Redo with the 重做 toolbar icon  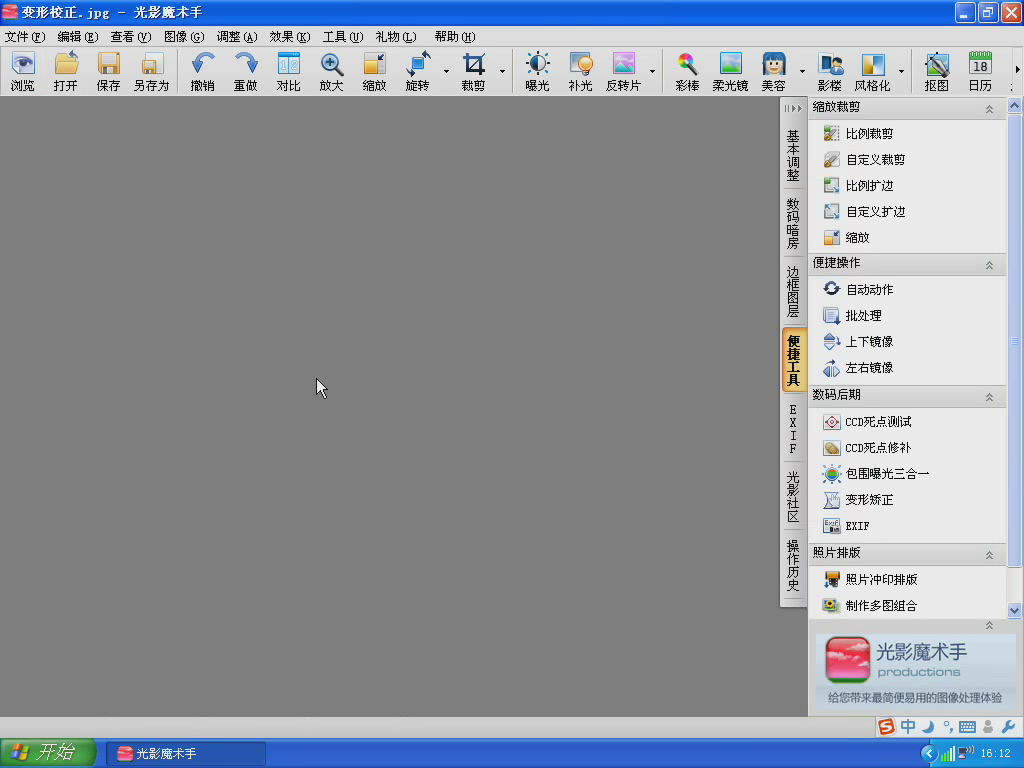point(246,71)
